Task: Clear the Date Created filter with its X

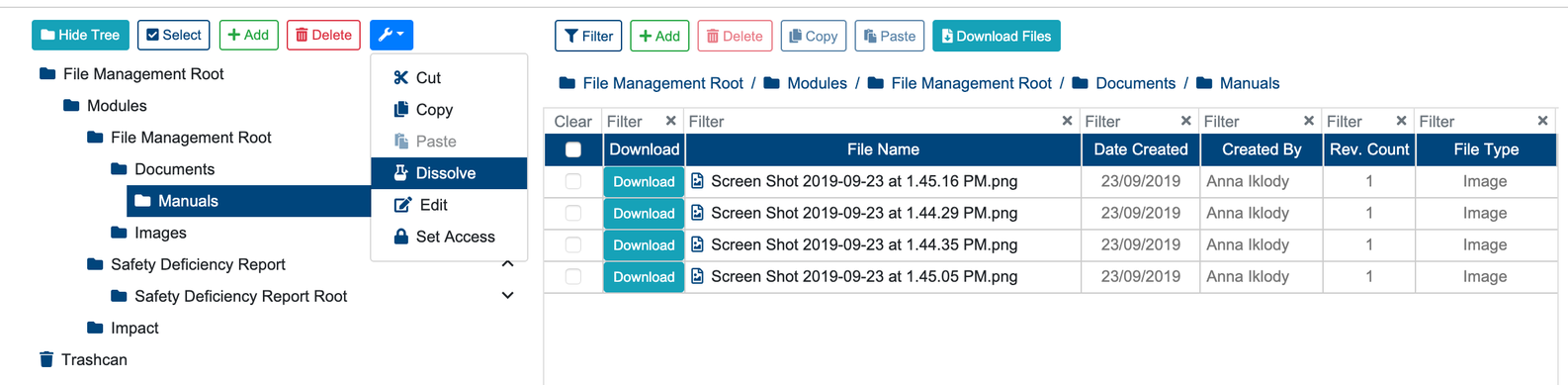Action: tap(1186, 121)
